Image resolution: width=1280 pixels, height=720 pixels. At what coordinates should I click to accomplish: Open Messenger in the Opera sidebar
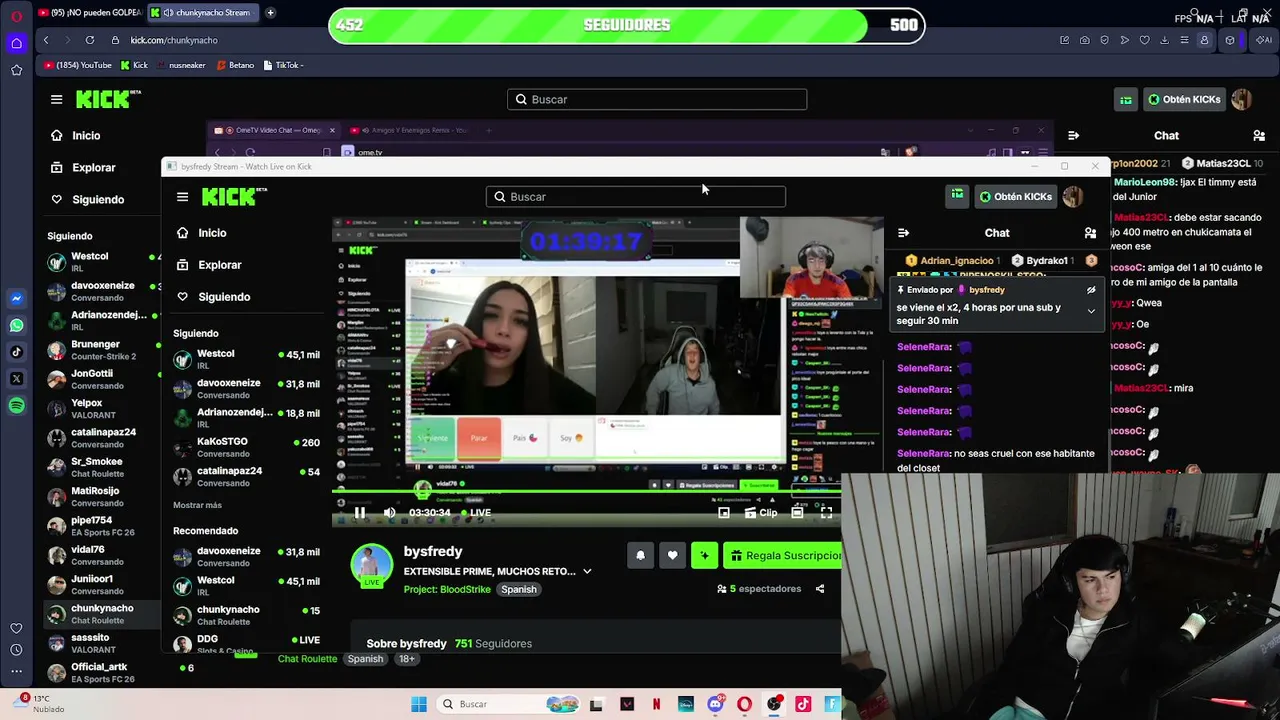pyautogui.click(x=16, y=298)
